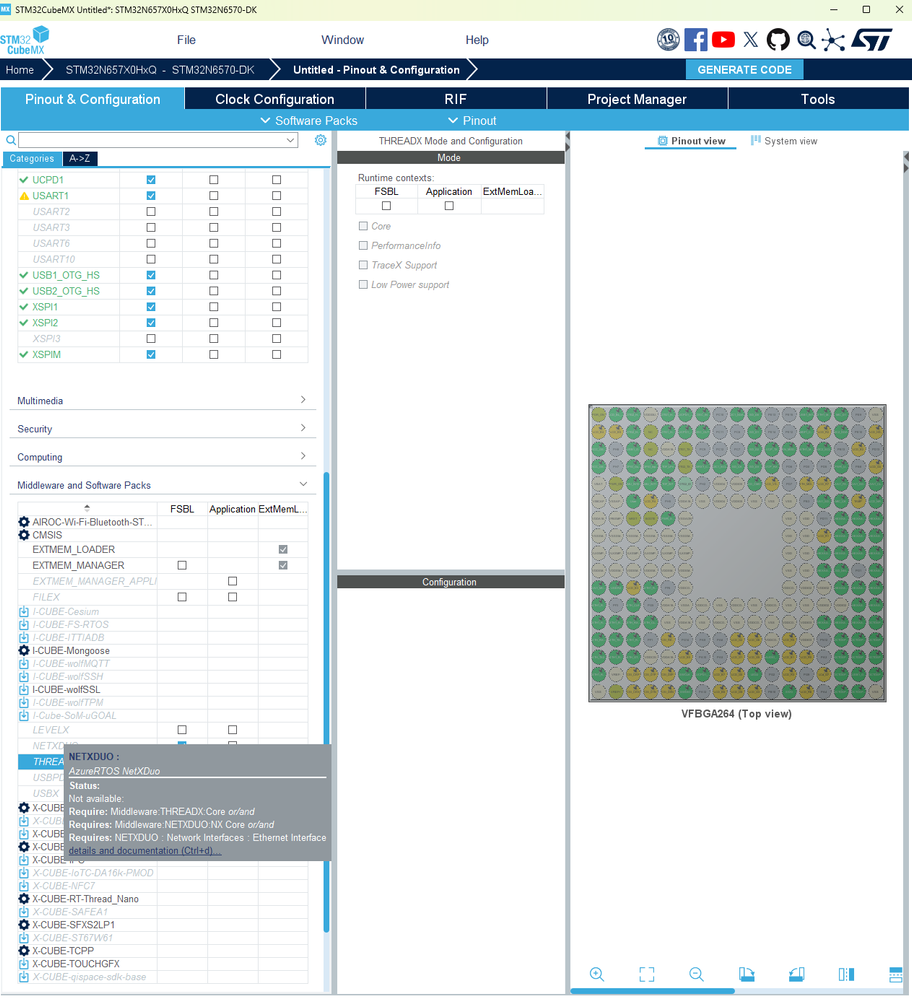Flip the chip horizontally
This screenshot has height=999, width=912.
846,974
